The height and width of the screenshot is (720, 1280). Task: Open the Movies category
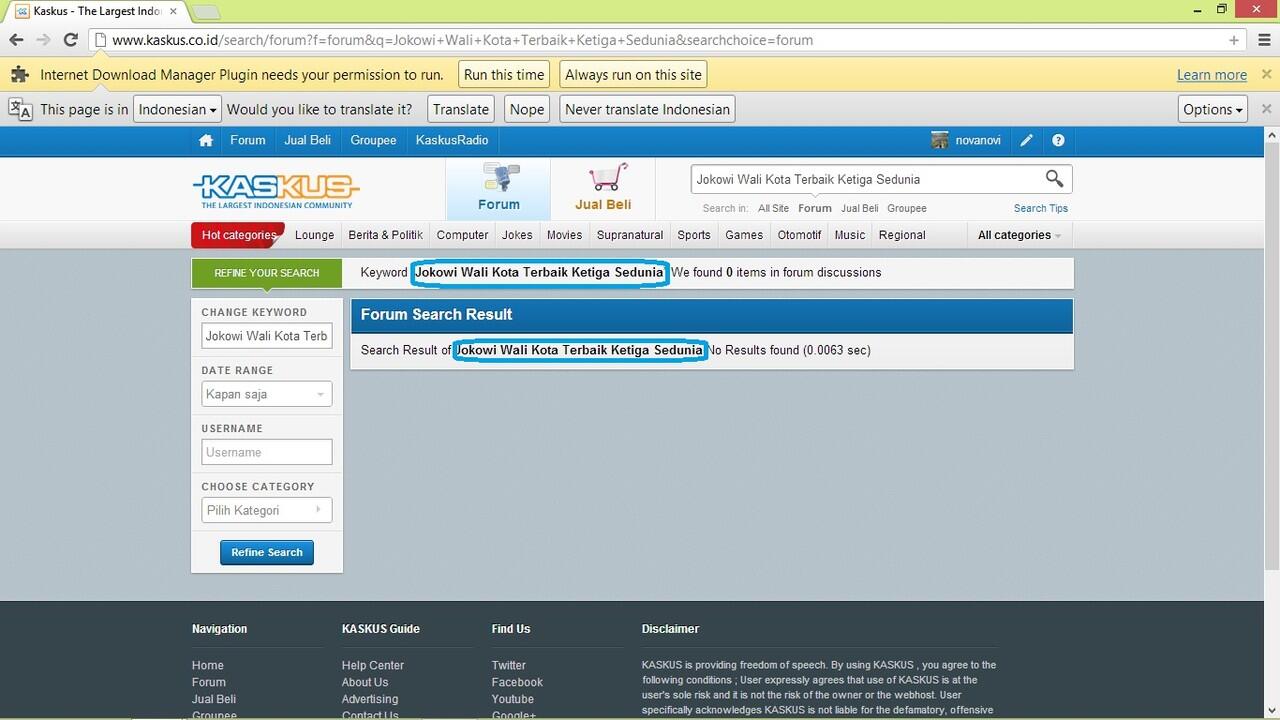click(564, 235)
